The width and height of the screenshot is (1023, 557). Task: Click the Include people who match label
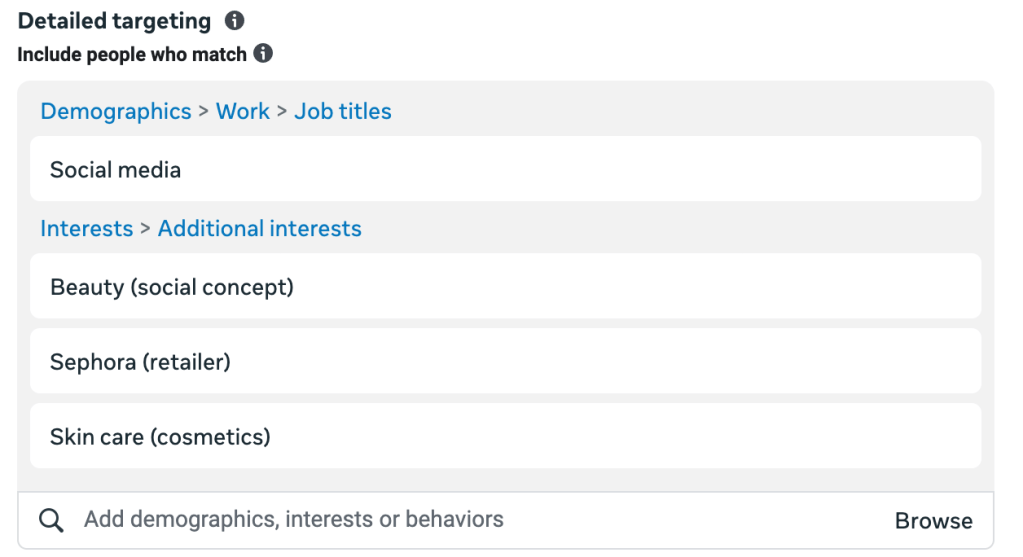click(132, 54)
